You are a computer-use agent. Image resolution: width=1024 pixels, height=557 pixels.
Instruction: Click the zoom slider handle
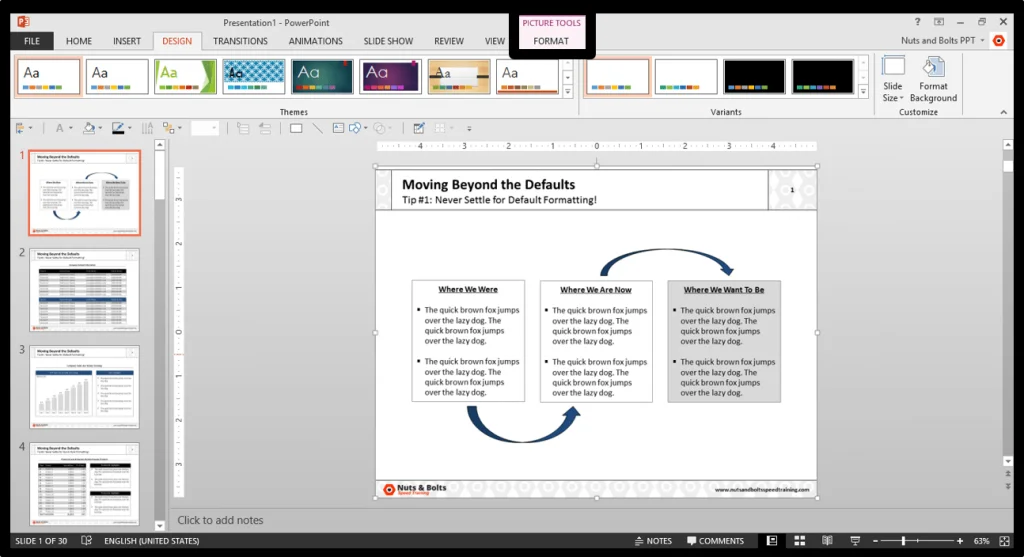(903, 541)
